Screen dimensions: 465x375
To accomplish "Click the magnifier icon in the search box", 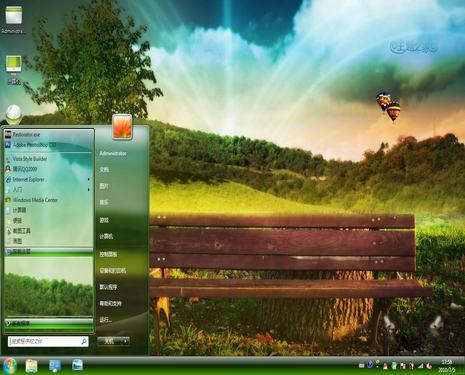I will coord(84,341).
